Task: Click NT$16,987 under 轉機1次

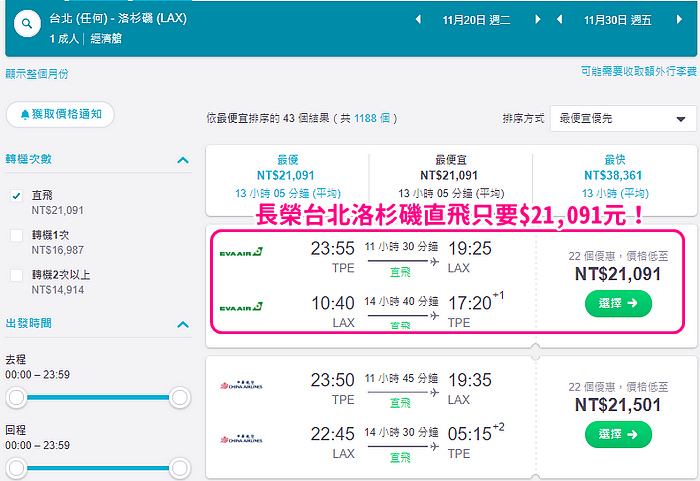Action: pyautogui.click(x=58, y=250)
